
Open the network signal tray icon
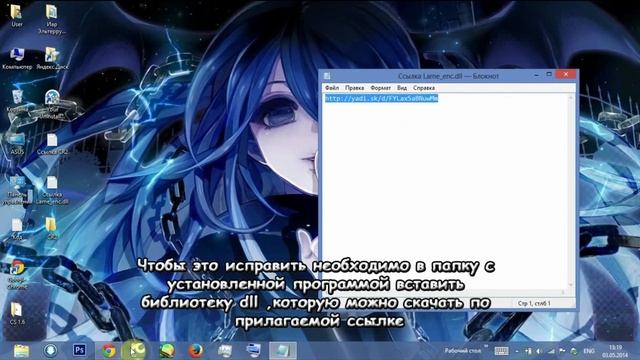click(551, 351)
